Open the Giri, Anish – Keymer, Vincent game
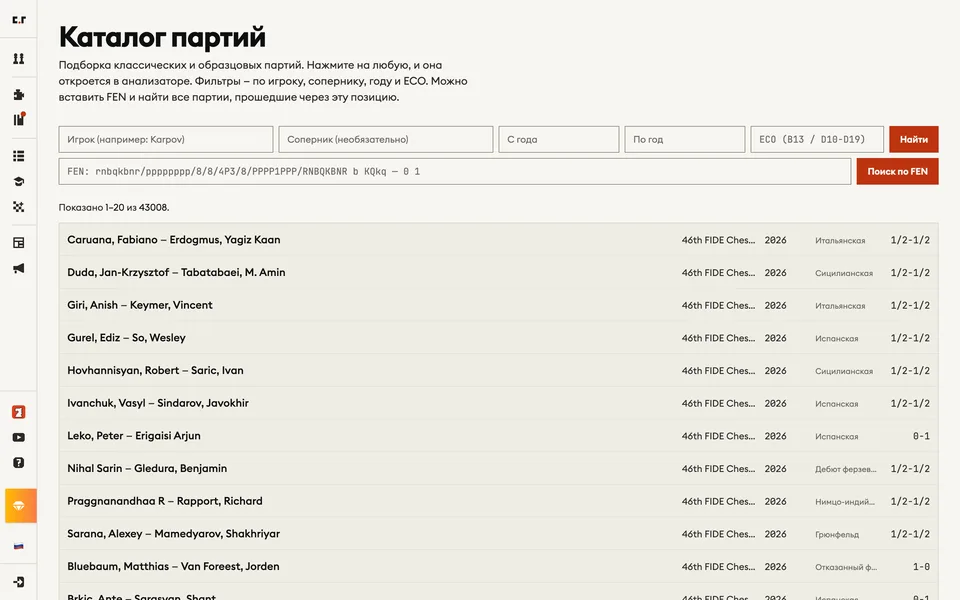 (x=498, y=305)
